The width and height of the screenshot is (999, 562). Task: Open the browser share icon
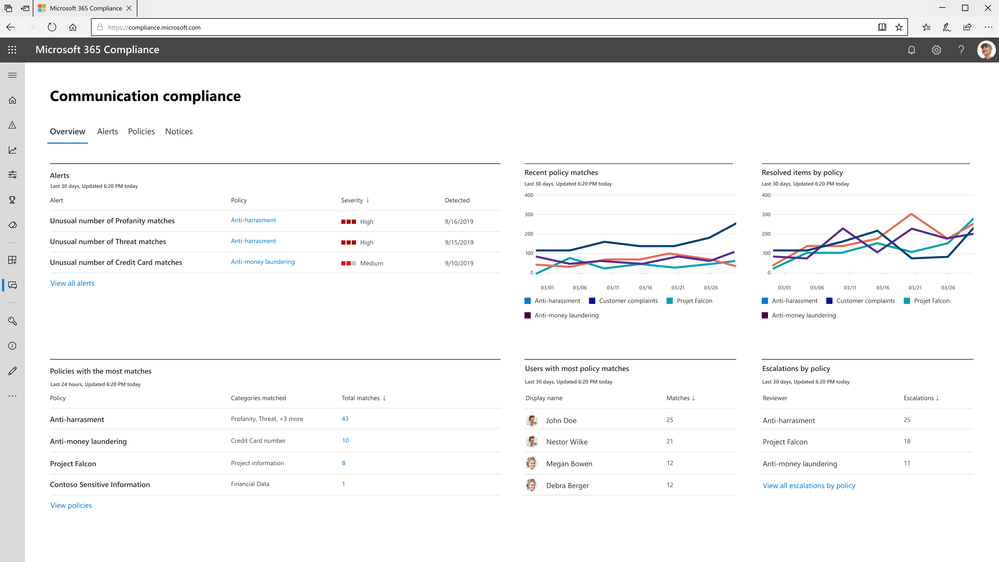point(967,27)
